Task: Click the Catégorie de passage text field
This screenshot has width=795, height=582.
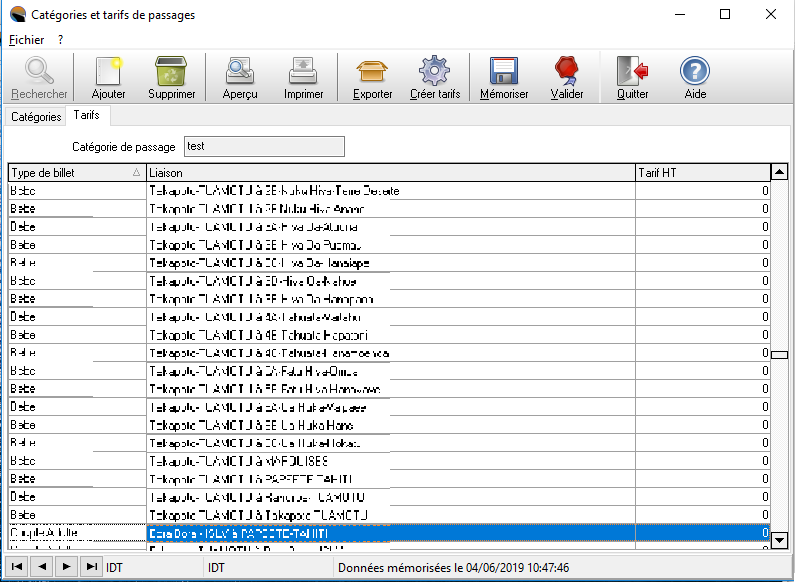Action: point(264,147)
